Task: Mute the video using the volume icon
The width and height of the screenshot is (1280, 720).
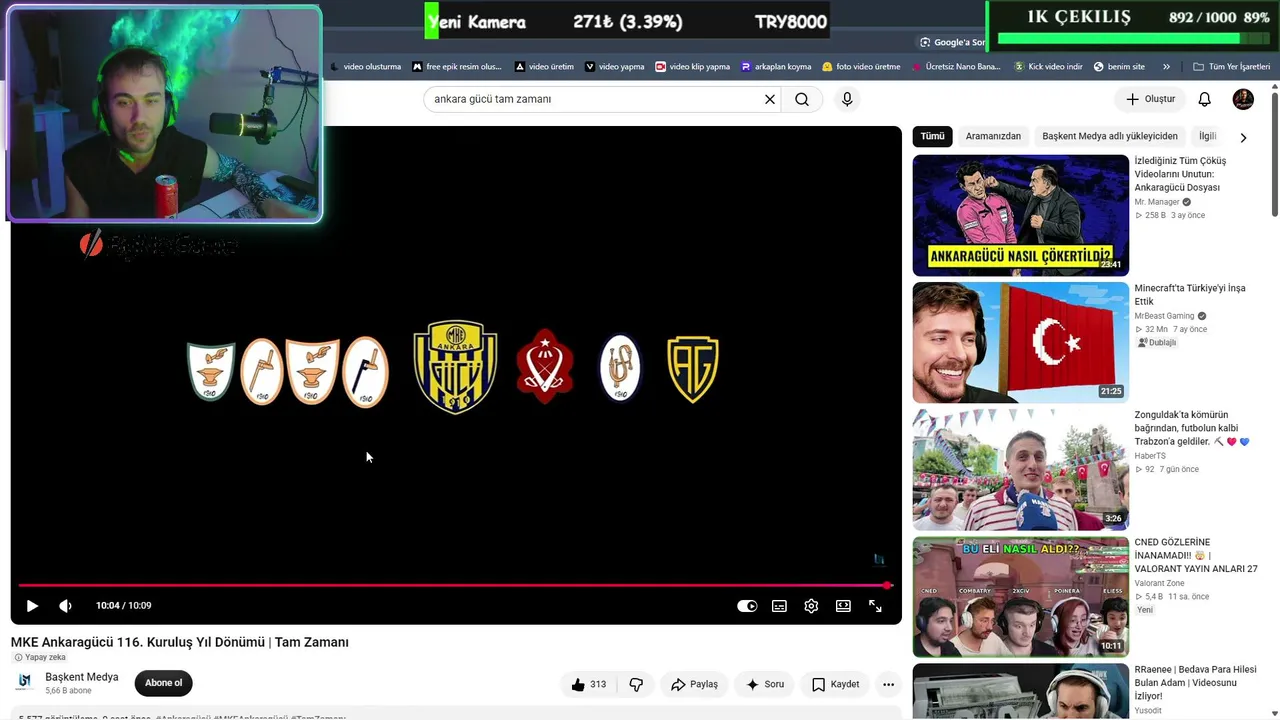Action: click(65, 606)
